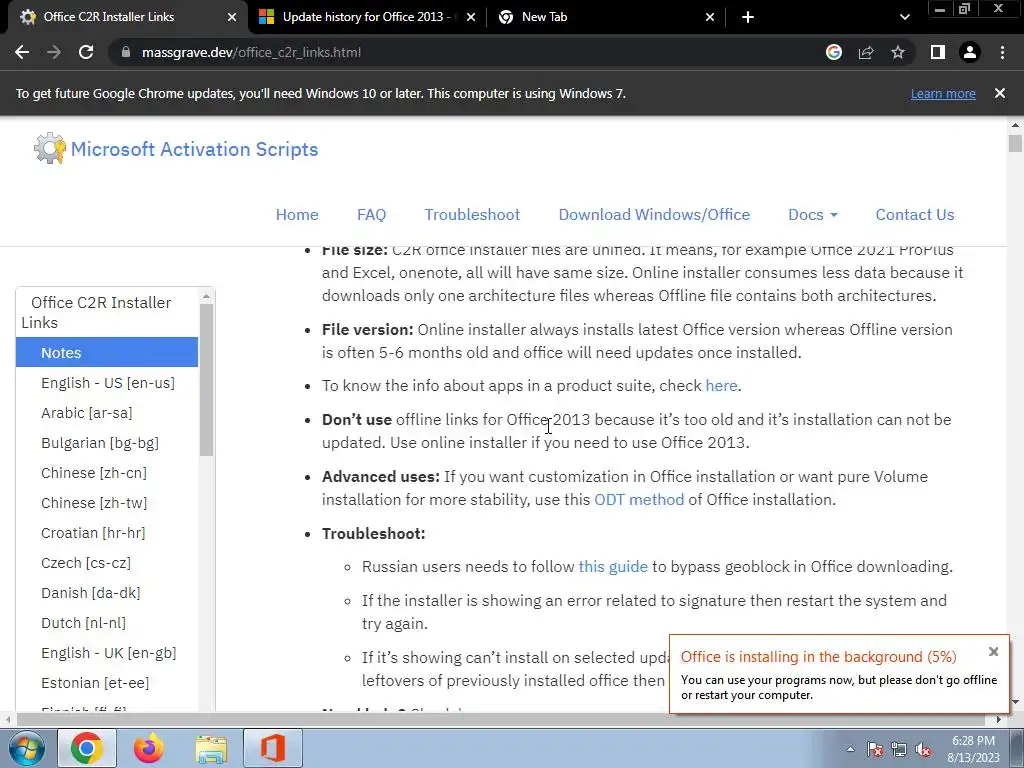Go back with the browser back arrow

[22, 52]
